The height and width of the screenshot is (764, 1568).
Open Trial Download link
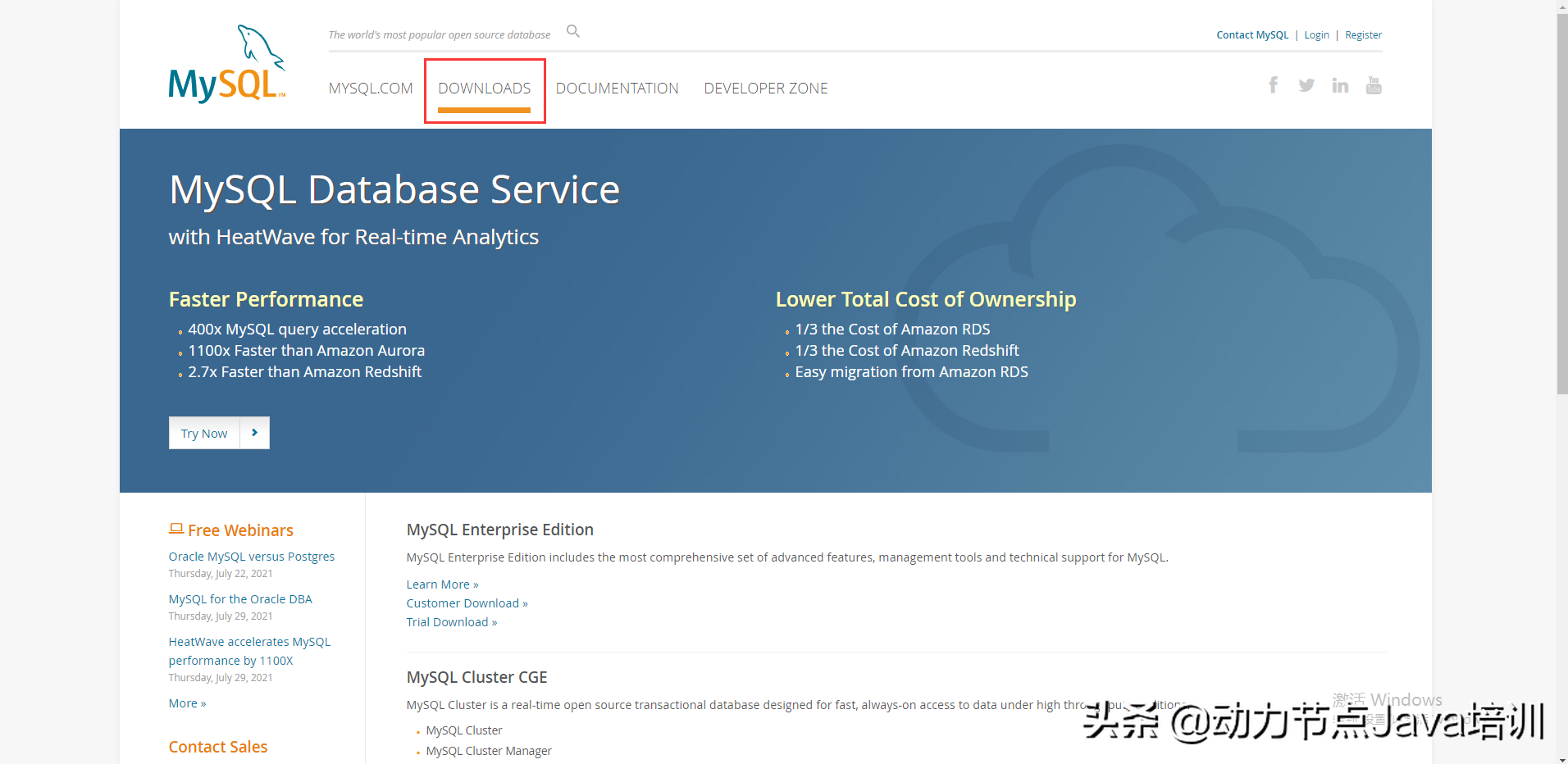tap(452, 622)
